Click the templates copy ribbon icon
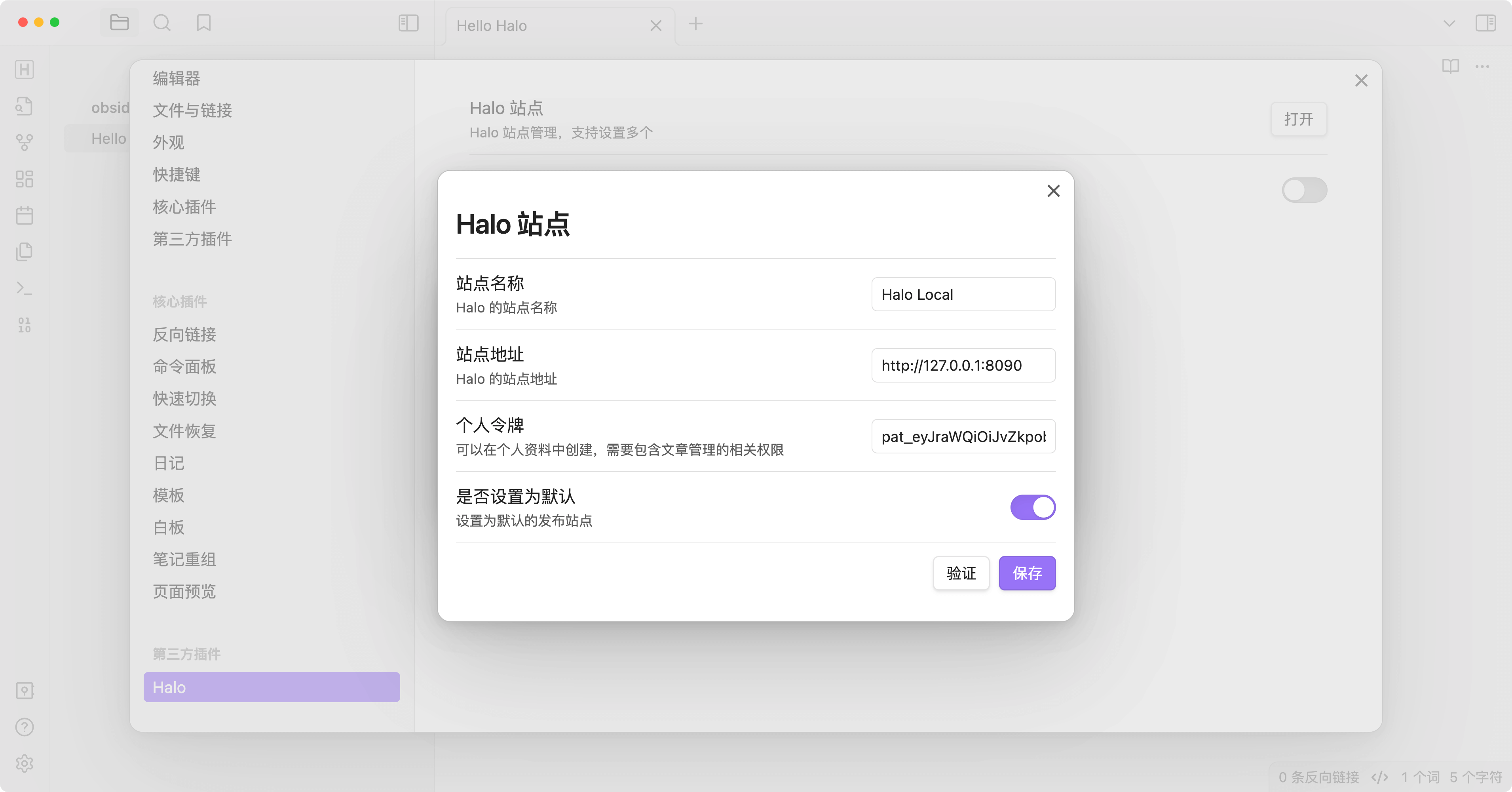1512x792 pixels. (24, 252)
